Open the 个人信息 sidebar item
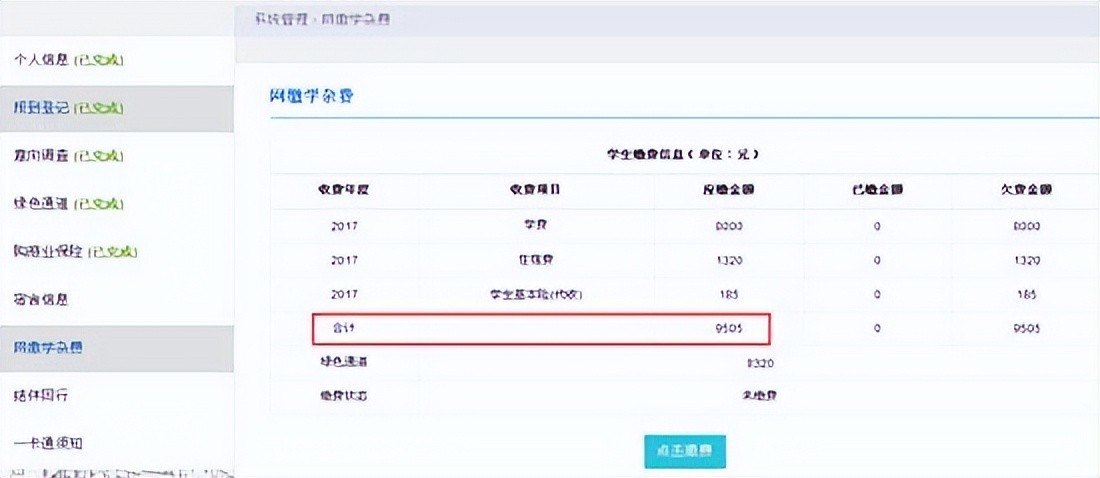Screen dimensions: 1100x478 pyautogui.click(x=68, y=60)
